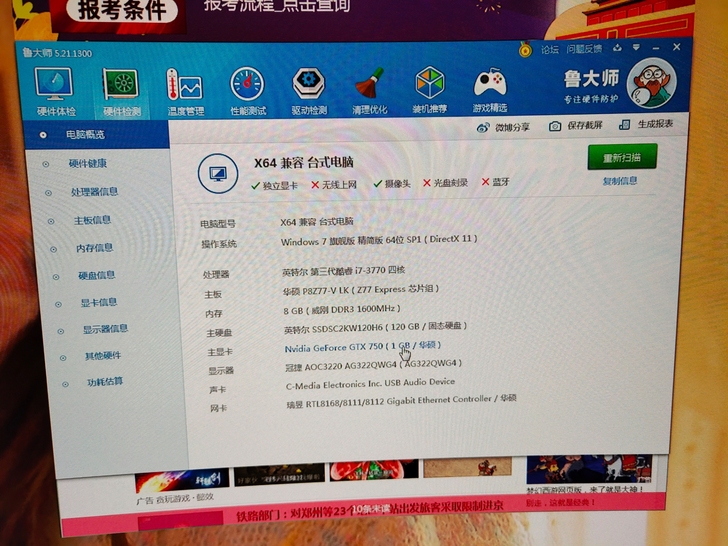728x546 pixels.
Task: Select 硬件健康 sidebar item
Action: pyautogui.click(x=87, y=163)
